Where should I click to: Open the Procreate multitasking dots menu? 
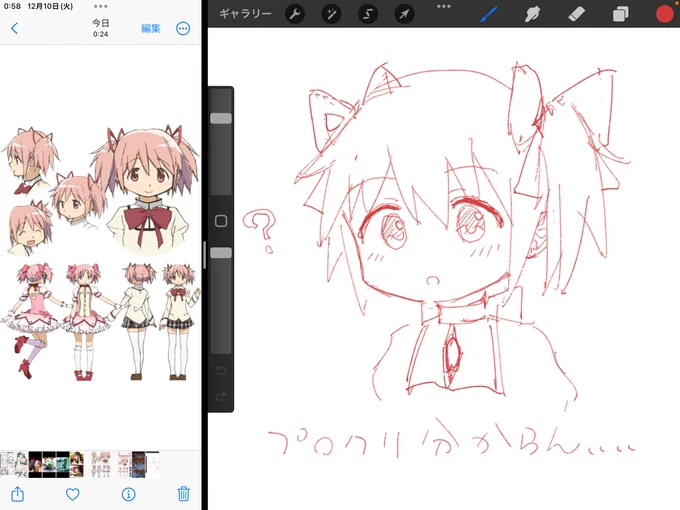[x=444, y=6]
